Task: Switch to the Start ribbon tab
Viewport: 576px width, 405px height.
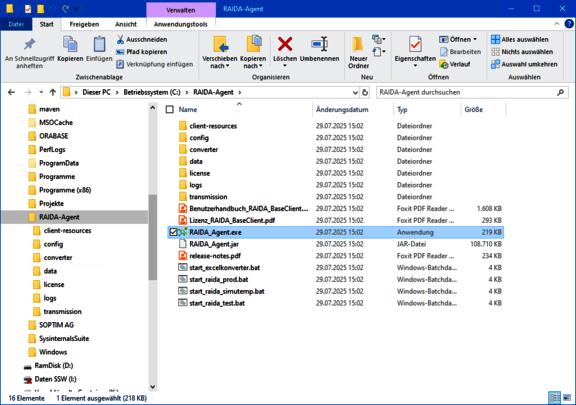Action: [47, 24]
